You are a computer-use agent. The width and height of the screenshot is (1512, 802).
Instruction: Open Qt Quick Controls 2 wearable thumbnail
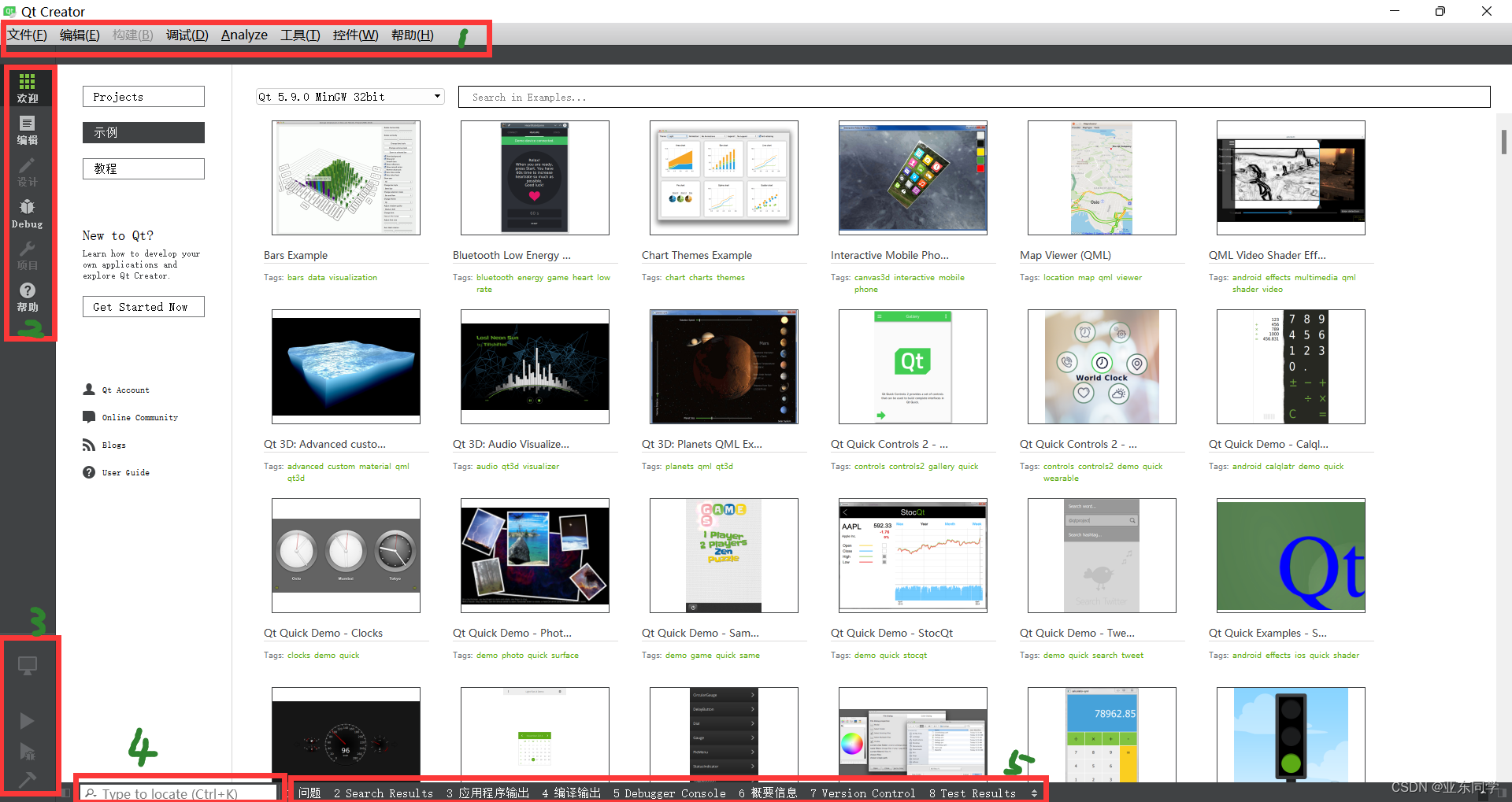click(1102, 367)
